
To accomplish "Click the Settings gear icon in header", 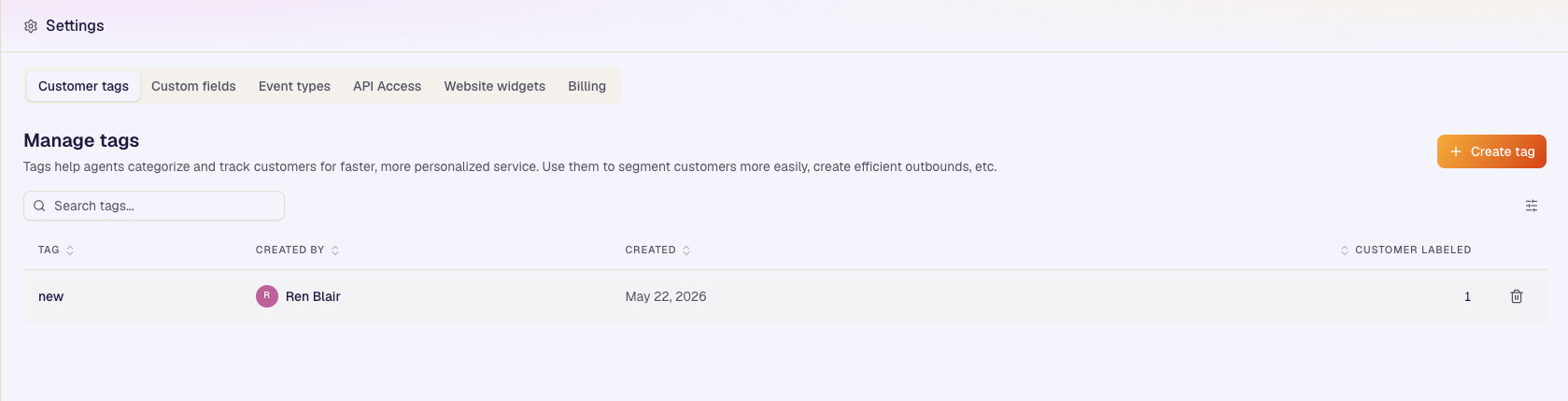I will (x=31, y=26).
